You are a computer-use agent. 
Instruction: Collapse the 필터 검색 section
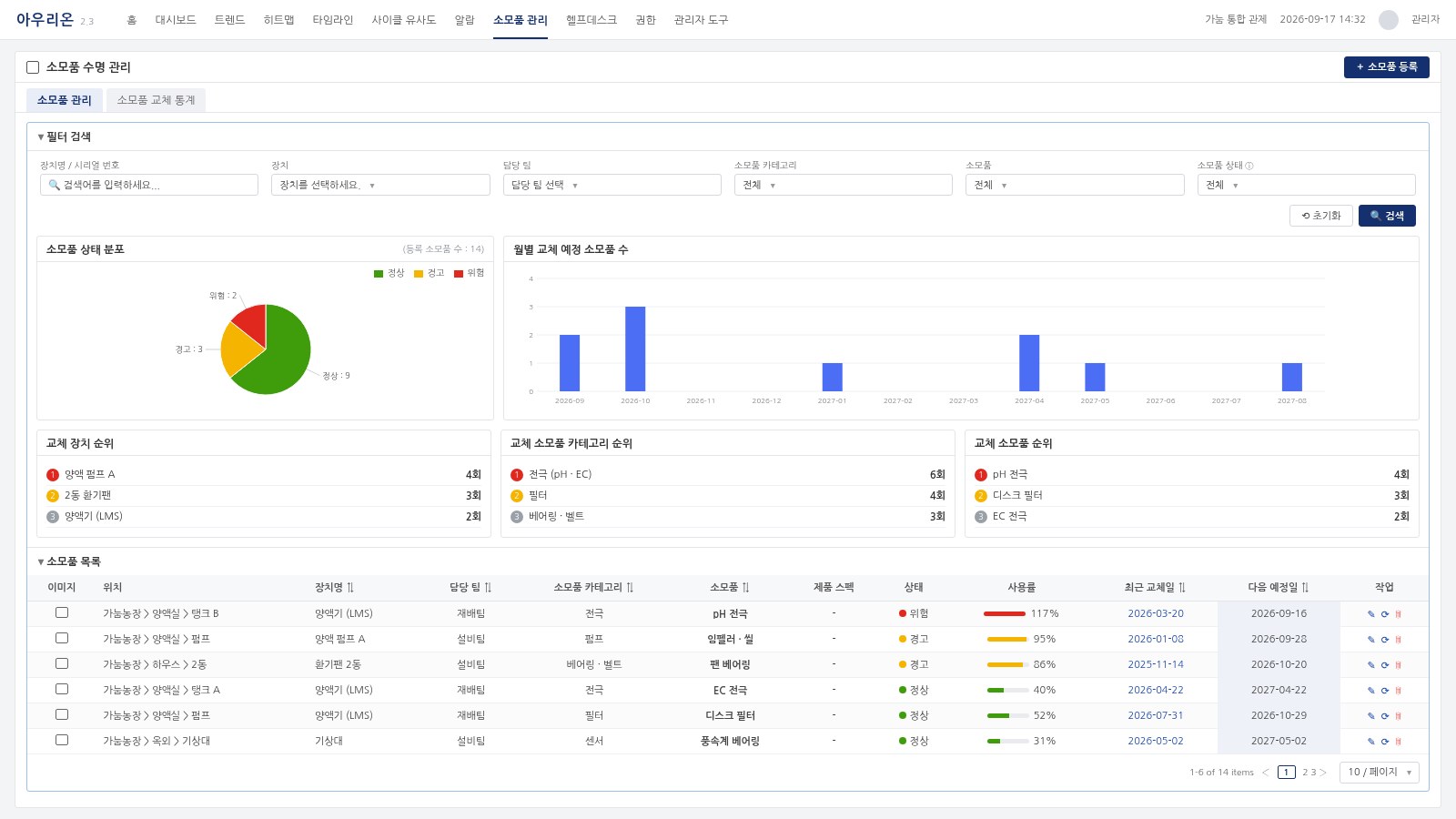[x=64, y=136]
